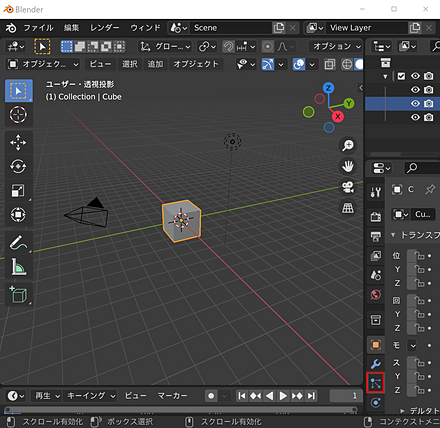Open the 追加 menu in the viewport header

(x=155, y=64)
